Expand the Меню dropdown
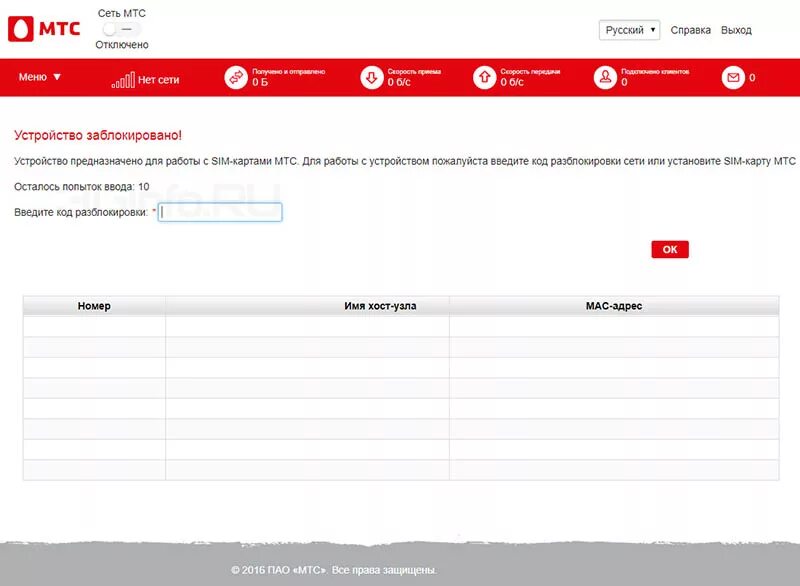This screenshot has height=586, width=800. tap(40, 77)
